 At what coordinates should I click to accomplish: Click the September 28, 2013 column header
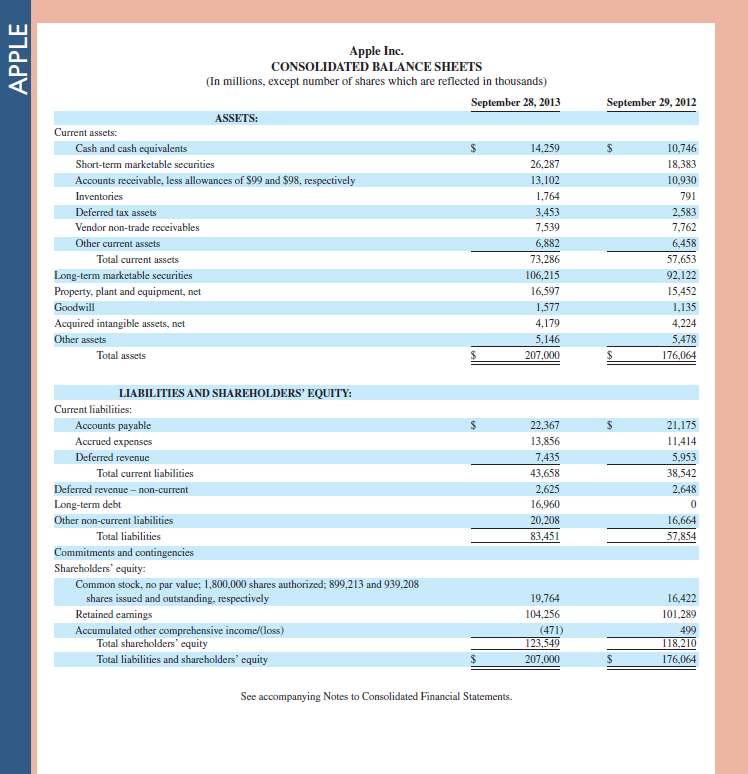tap(515, 102)
